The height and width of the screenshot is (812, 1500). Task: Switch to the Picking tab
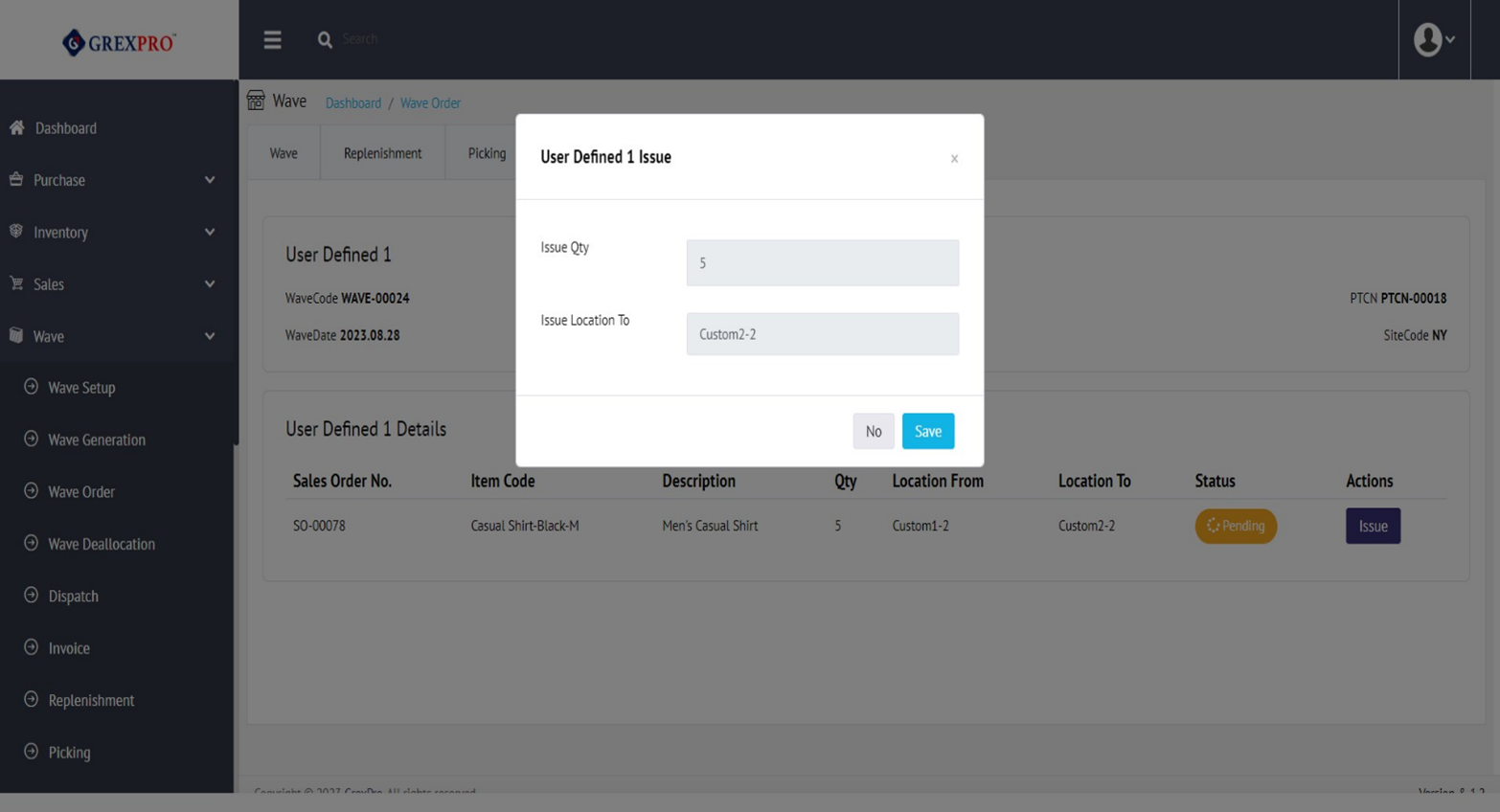click(x=487, y=153)
